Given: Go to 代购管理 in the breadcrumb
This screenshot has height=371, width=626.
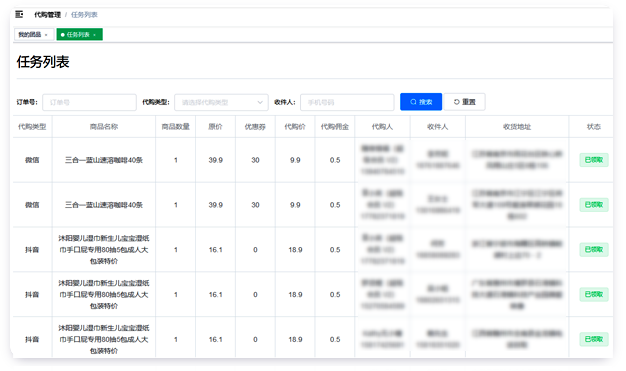Looking at the screenshot, I should (x=48, y=15).
